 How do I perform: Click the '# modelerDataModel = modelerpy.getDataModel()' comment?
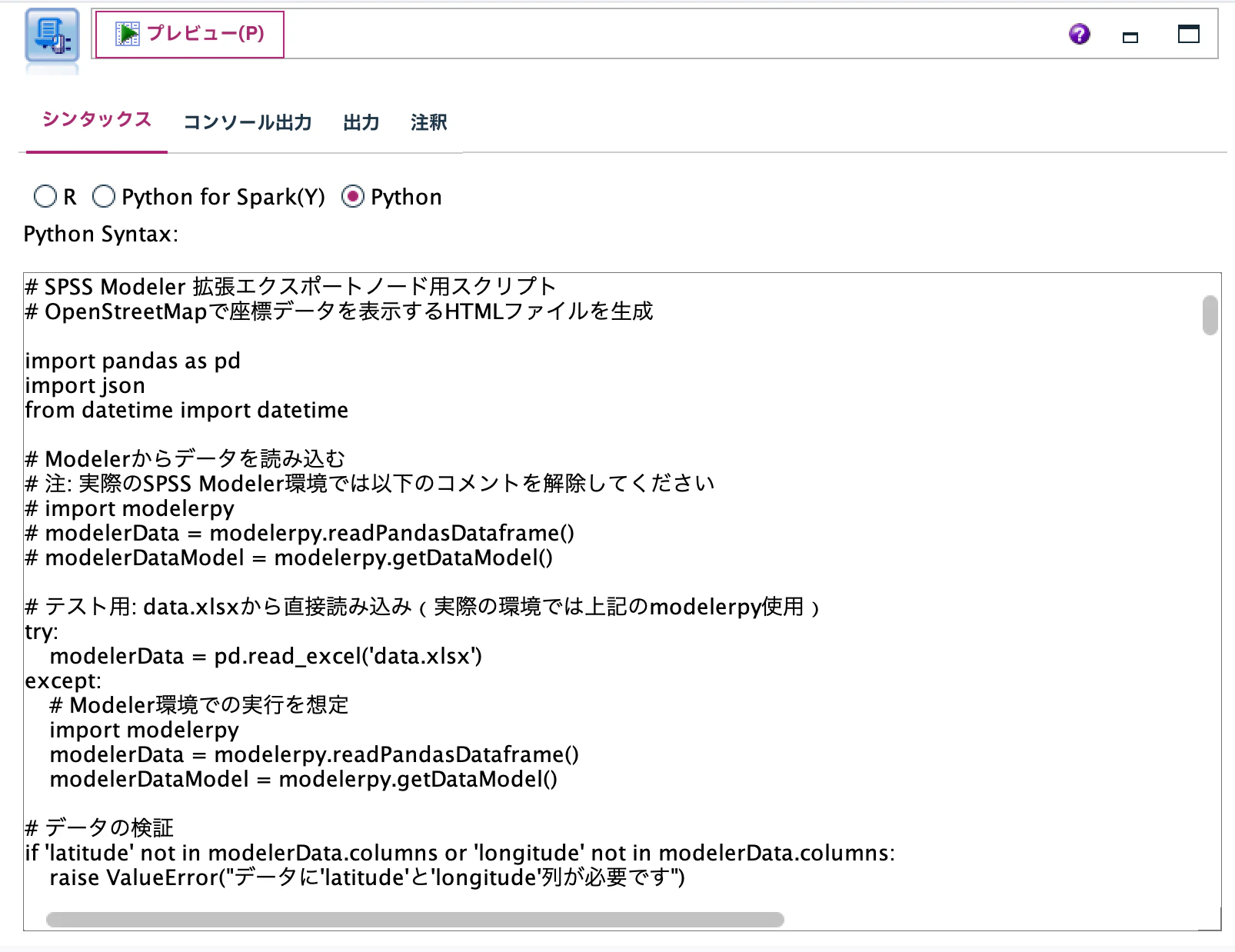(289, 558)
